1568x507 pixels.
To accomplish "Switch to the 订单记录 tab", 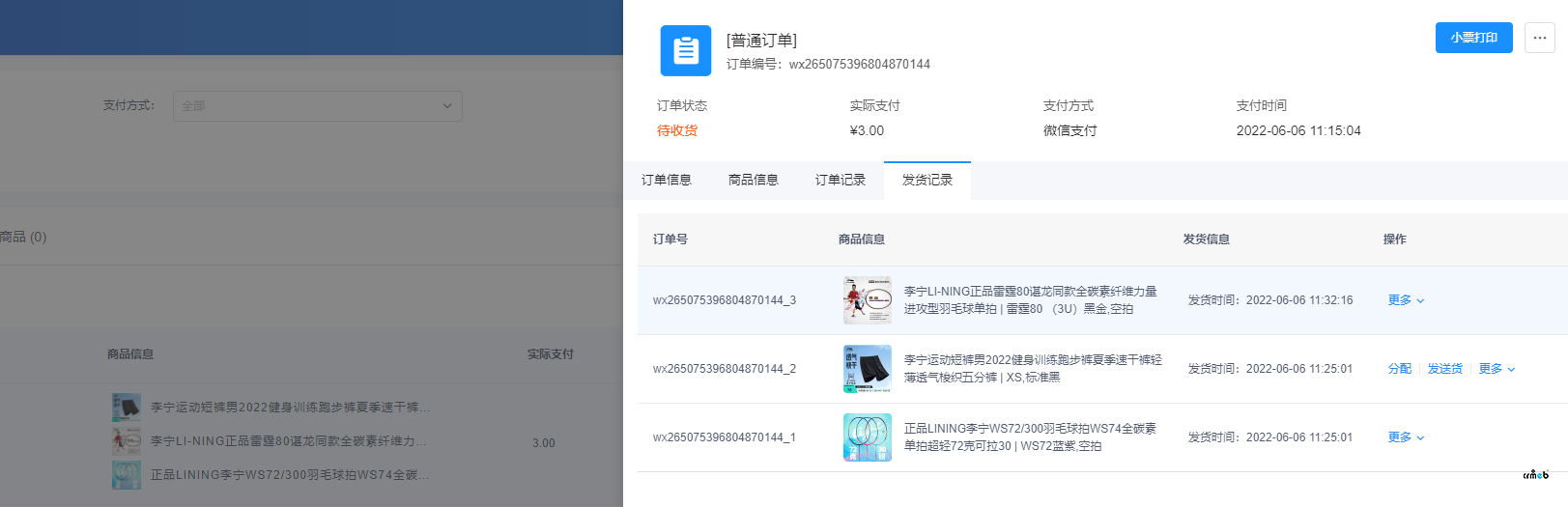I will tap(841, 180).
